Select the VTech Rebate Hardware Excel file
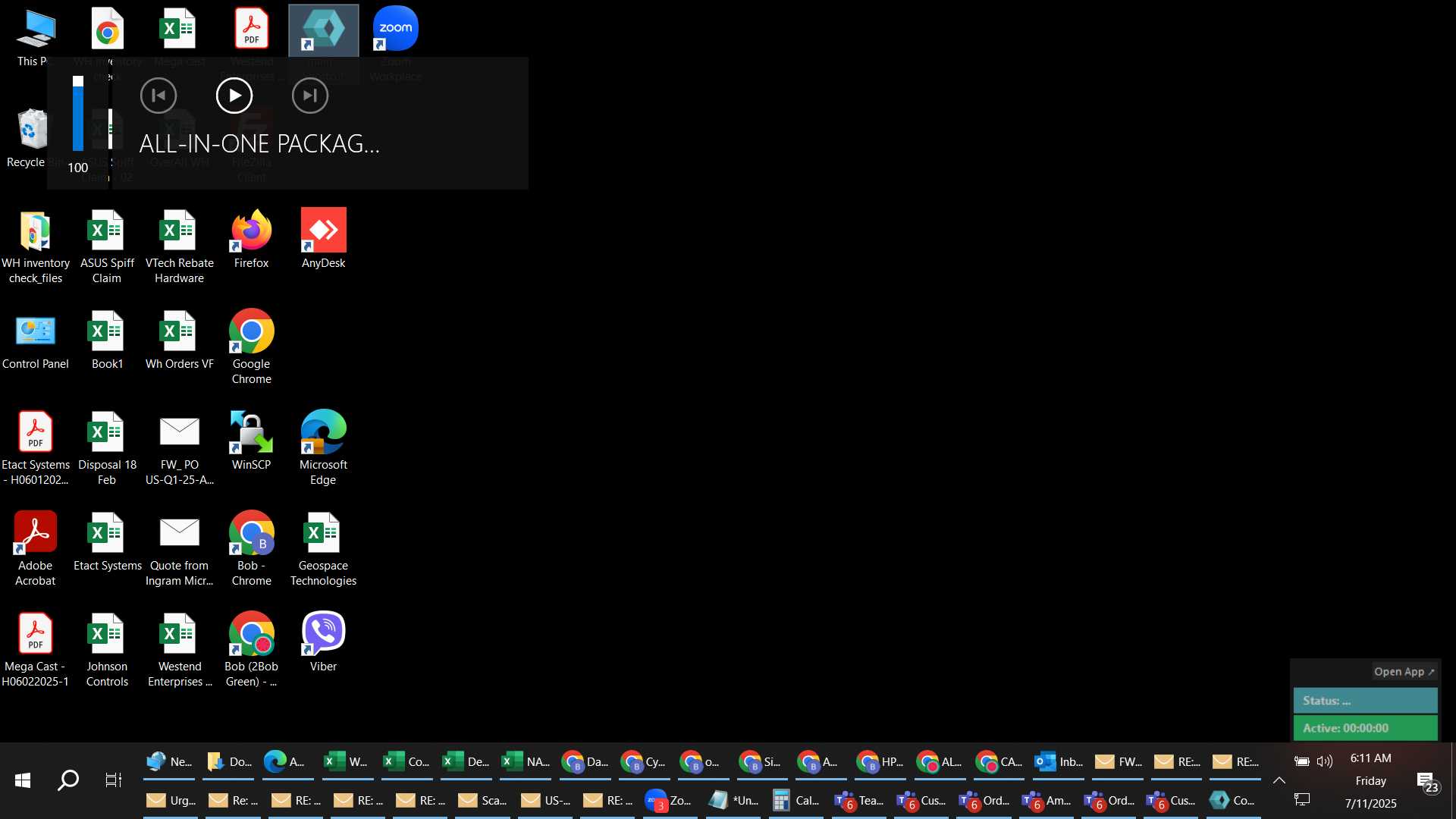The height and width of the screenshot is (819, 1456). 180,246
